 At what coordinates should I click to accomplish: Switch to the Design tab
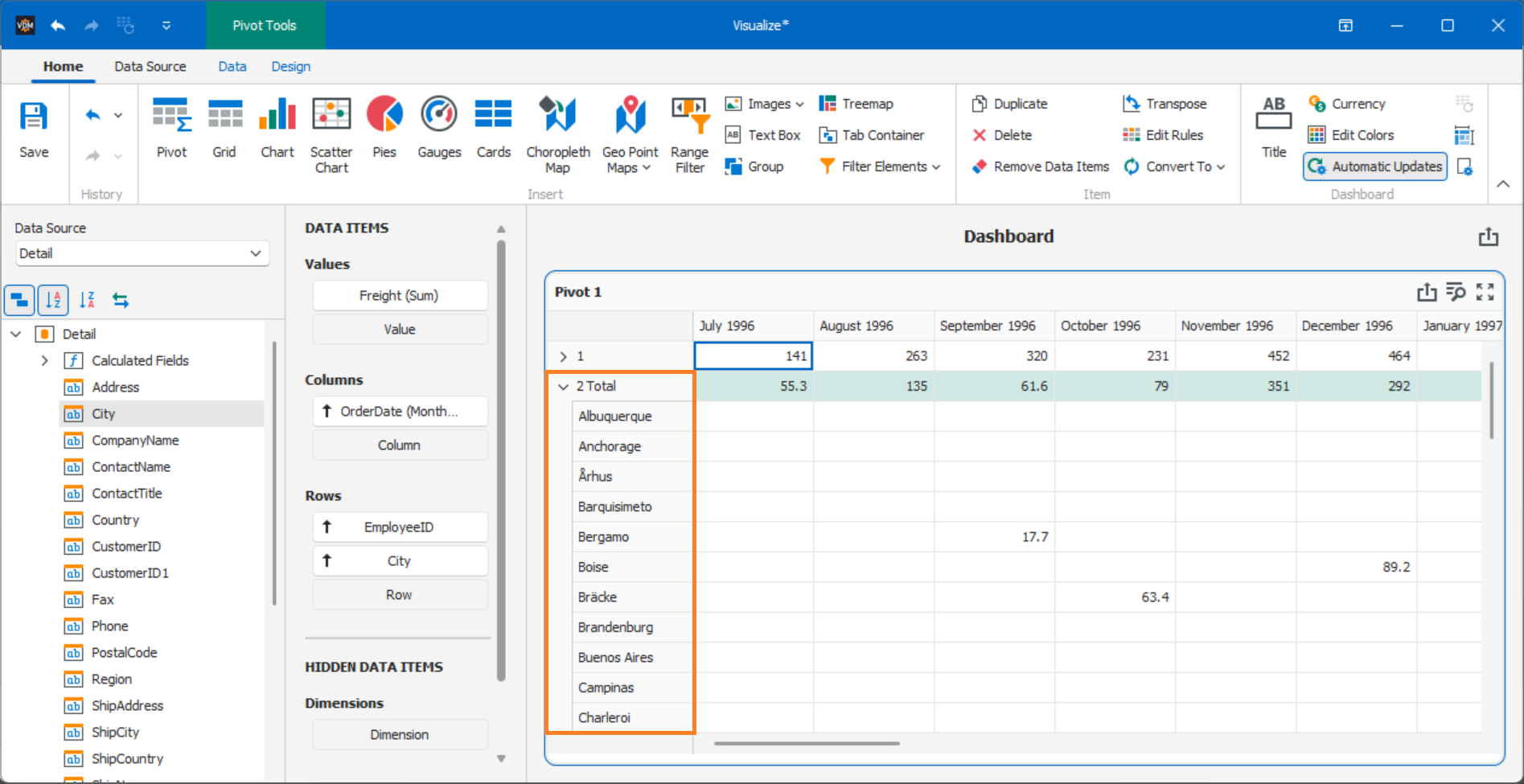click(290, 66)
